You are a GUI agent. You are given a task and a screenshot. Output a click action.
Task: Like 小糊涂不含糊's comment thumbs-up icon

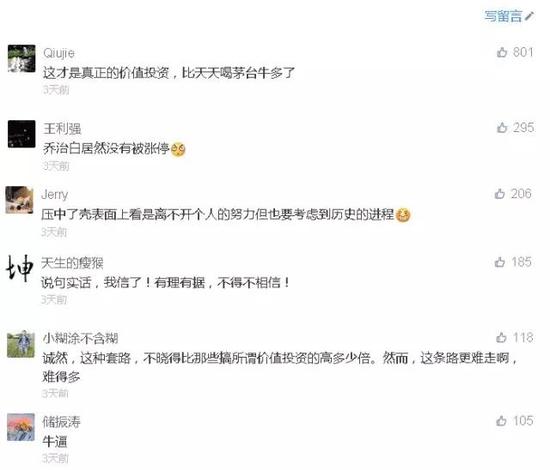click(x=501, y=337)
